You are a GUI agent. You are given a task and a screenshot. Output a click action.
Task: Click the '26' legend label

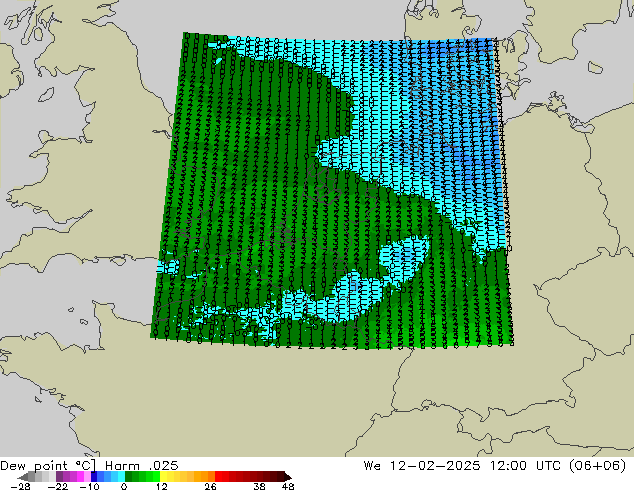pyautogui.click(x=210, y=486)
